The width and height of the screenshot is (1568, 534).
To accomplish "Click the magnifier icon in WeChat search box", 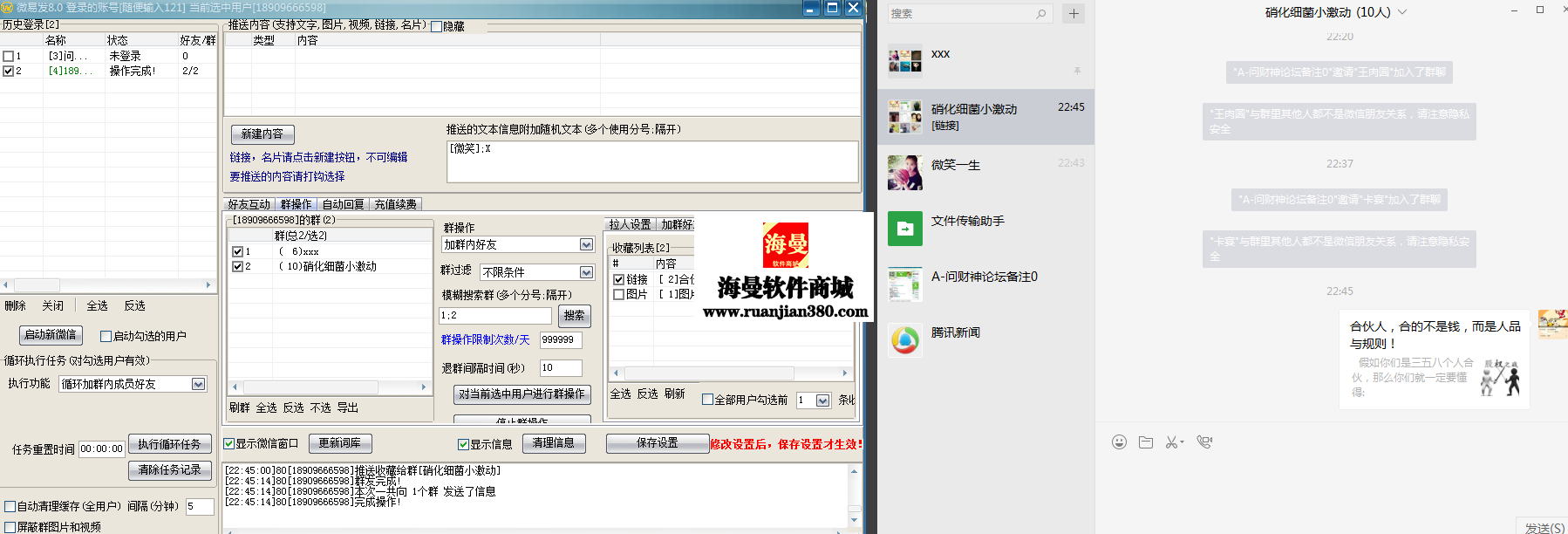I will point(1041,13).
